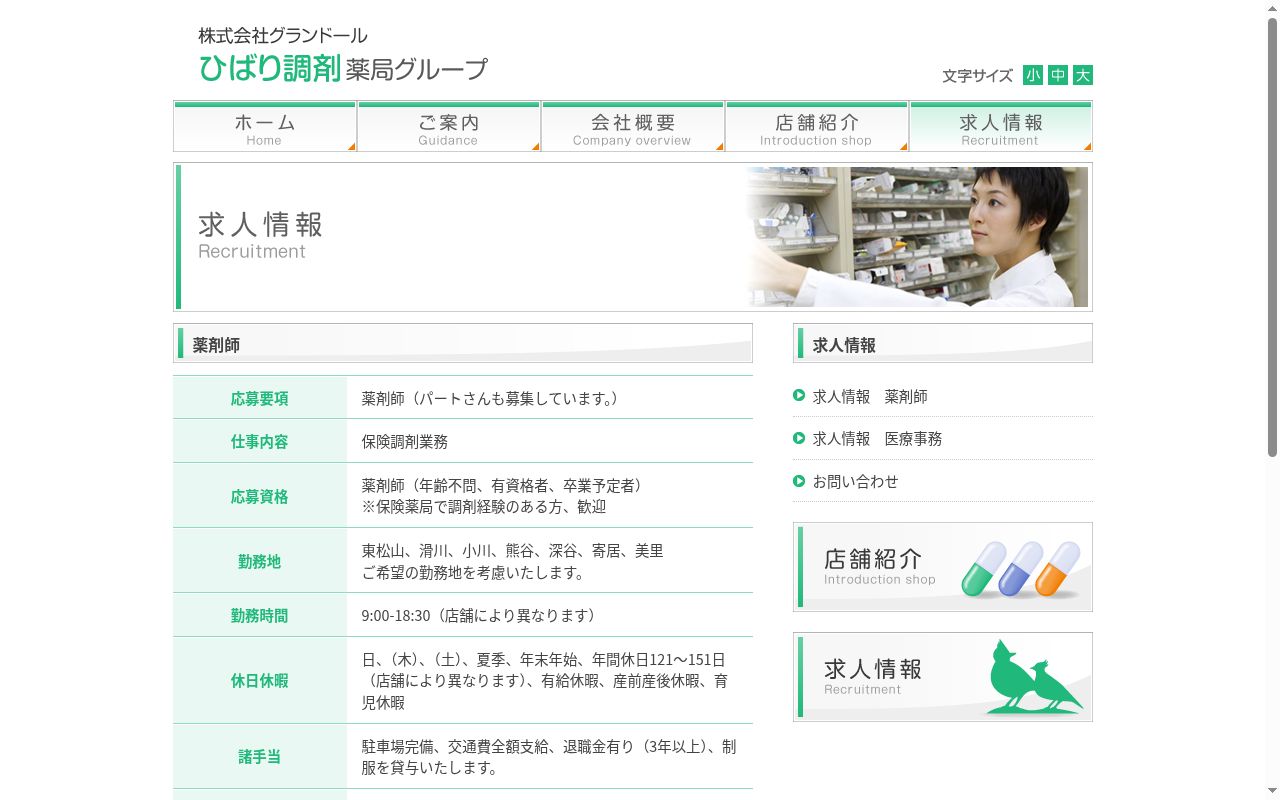Click the 保険調剤業務 cell text
This screenshot has width=1280, height=800.
(405, 441)
